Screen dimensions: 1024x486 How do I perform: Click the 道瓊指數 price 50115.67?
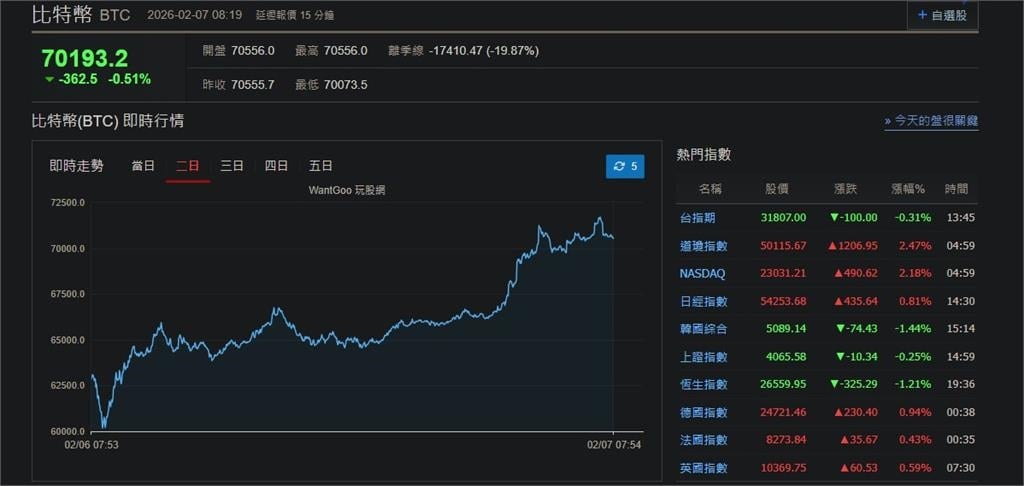[x=784, y=246]
